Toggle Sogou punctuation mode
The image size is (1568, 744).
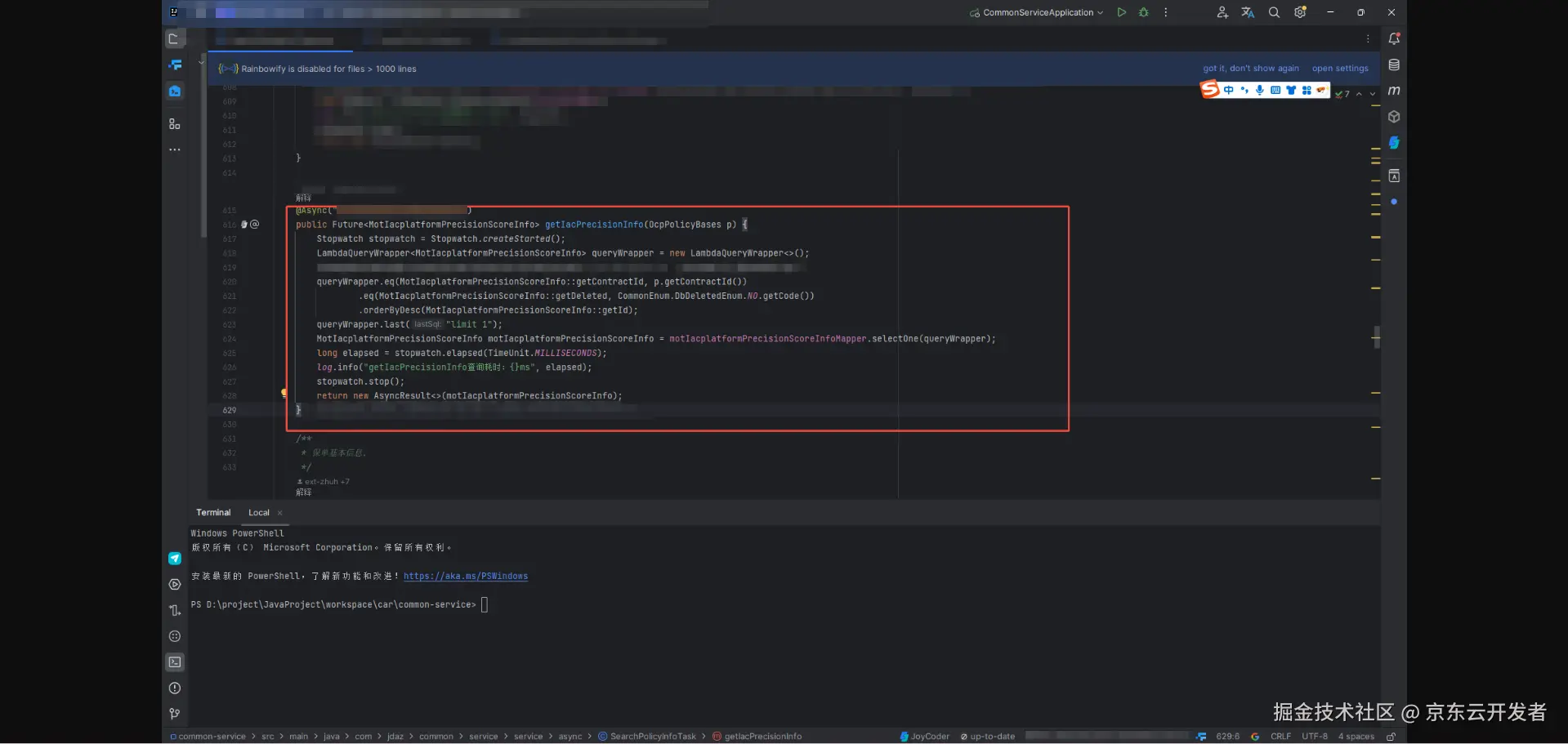click(1244, 90)
